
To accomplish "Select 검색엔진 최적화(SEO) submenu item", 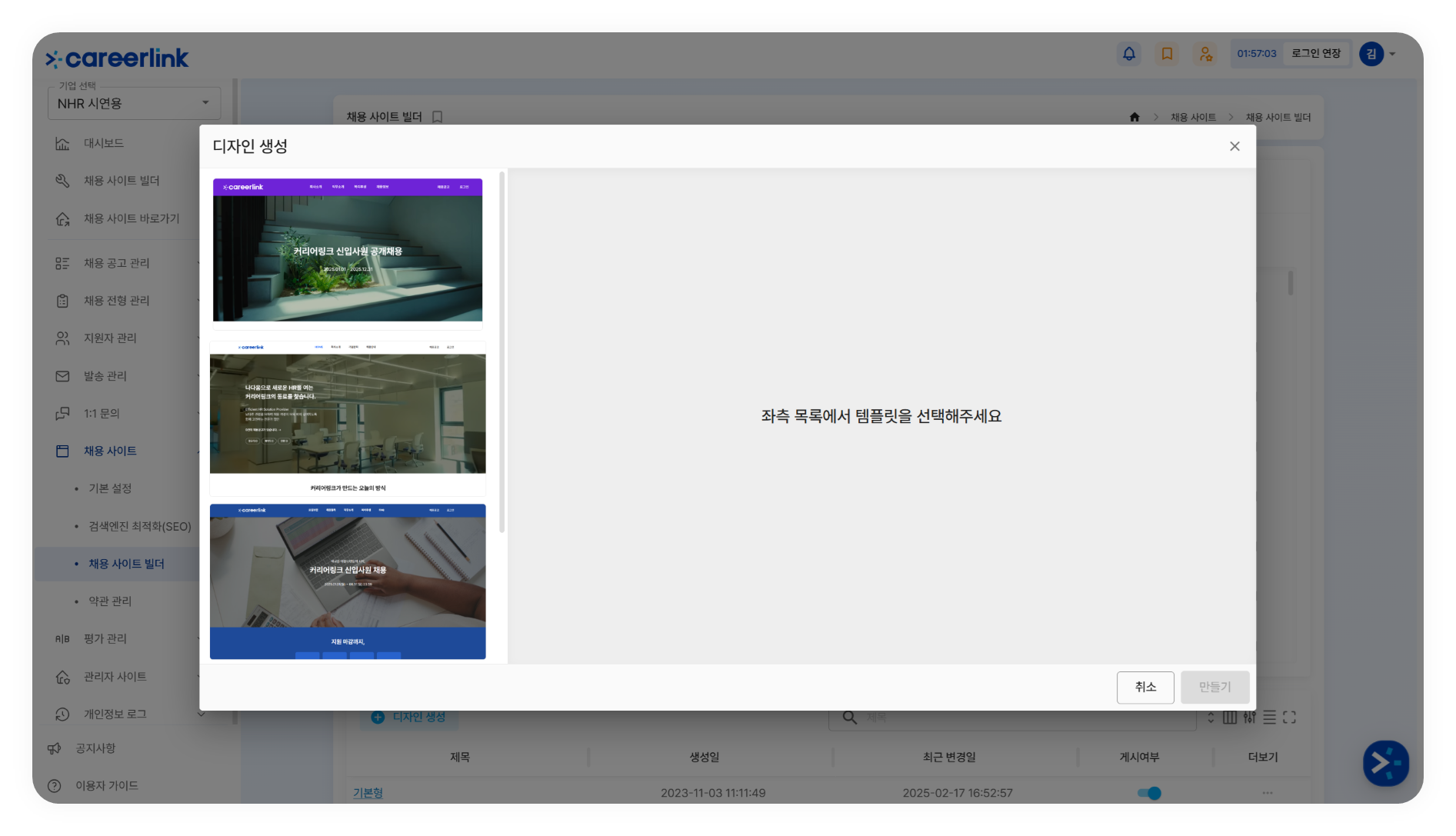I will (x=140, y=527).
